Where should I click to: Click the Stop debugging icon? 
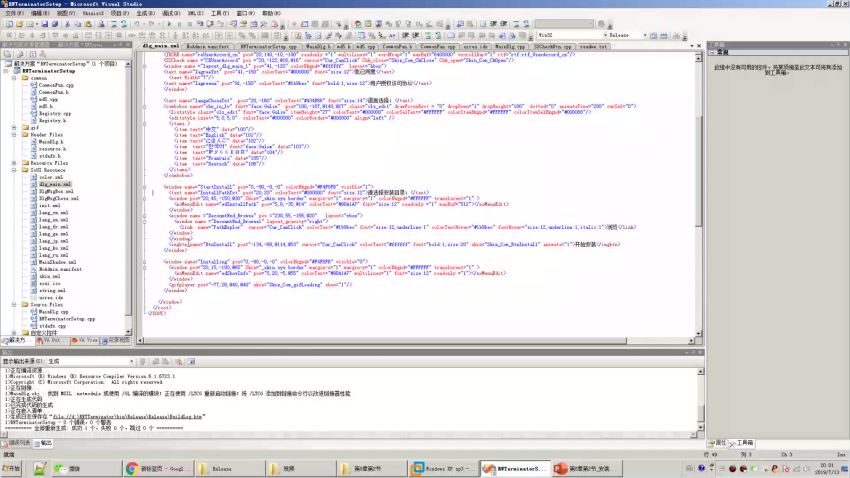[x=189, y=24]
